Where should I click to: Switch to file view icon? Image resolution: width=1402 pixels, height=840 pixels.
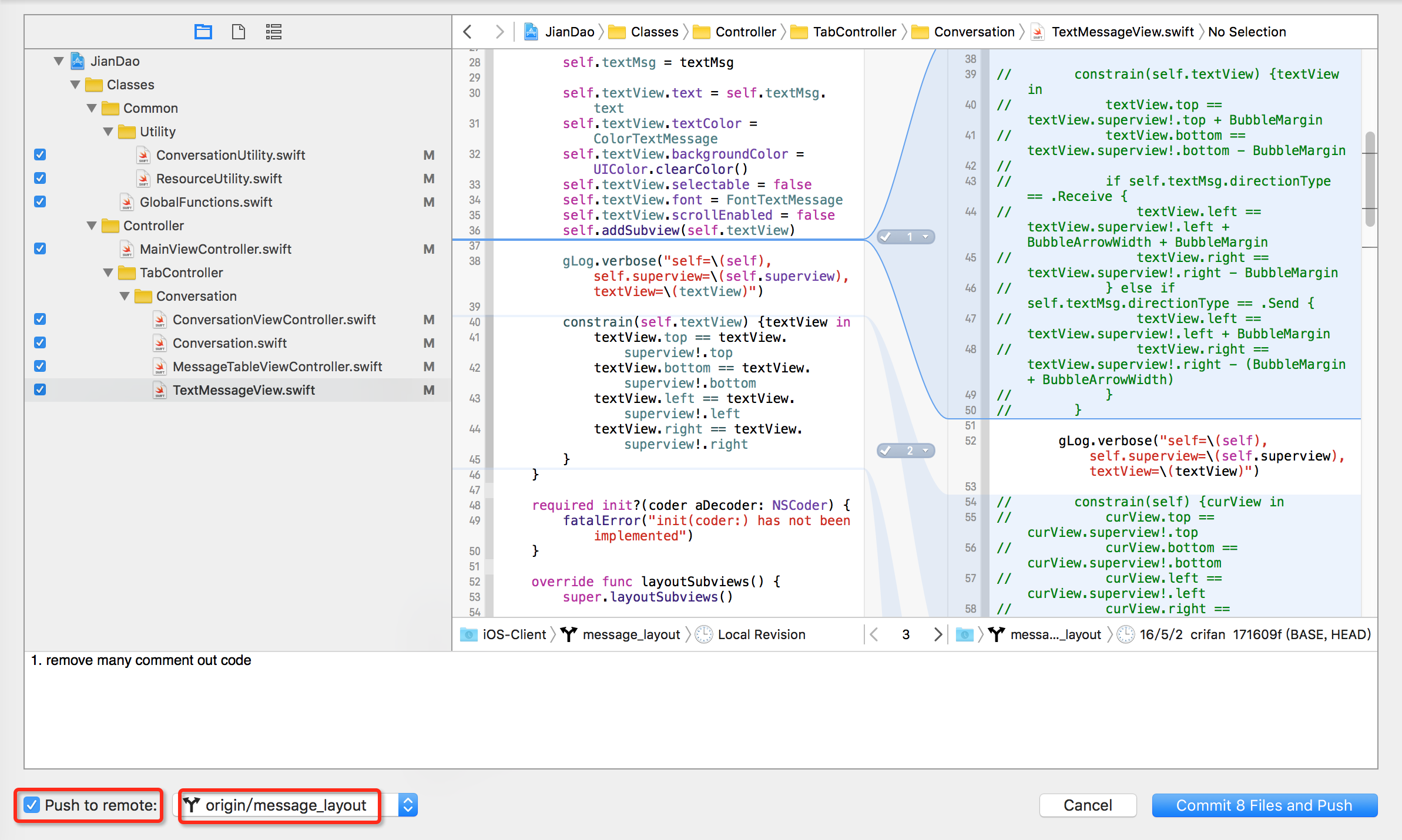(x=238, y=32)
